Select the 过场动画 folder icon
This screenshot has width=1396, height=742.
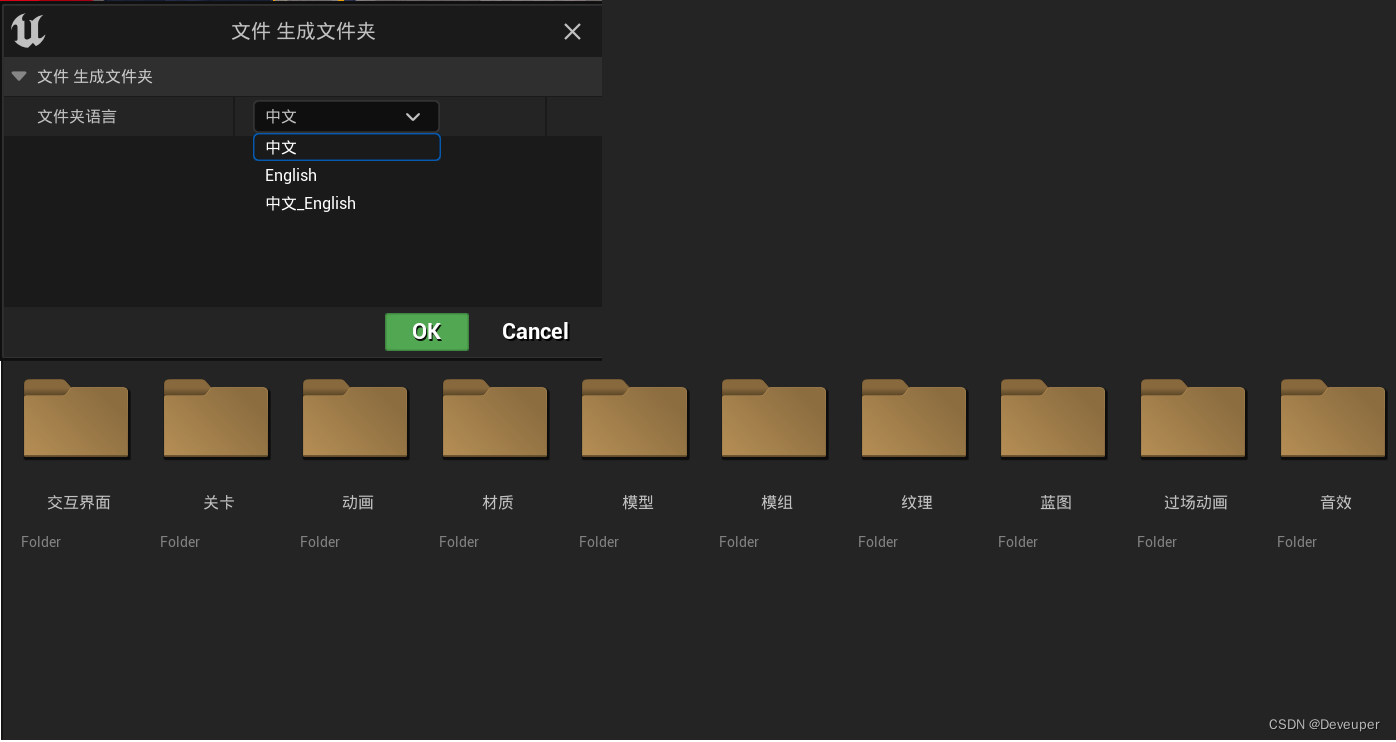[x=1193, y=418]
